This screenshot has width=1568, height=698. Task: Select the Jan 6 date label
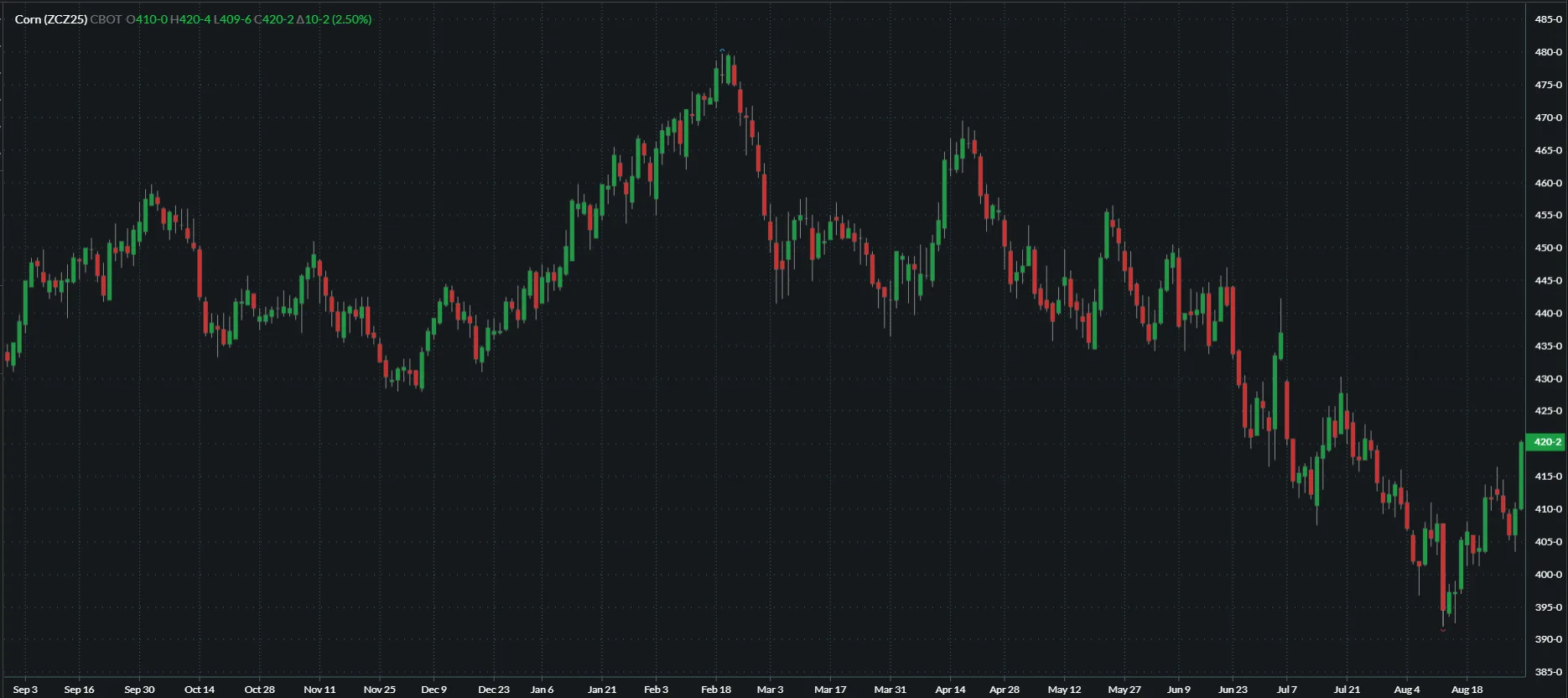[x=542, y=690]
